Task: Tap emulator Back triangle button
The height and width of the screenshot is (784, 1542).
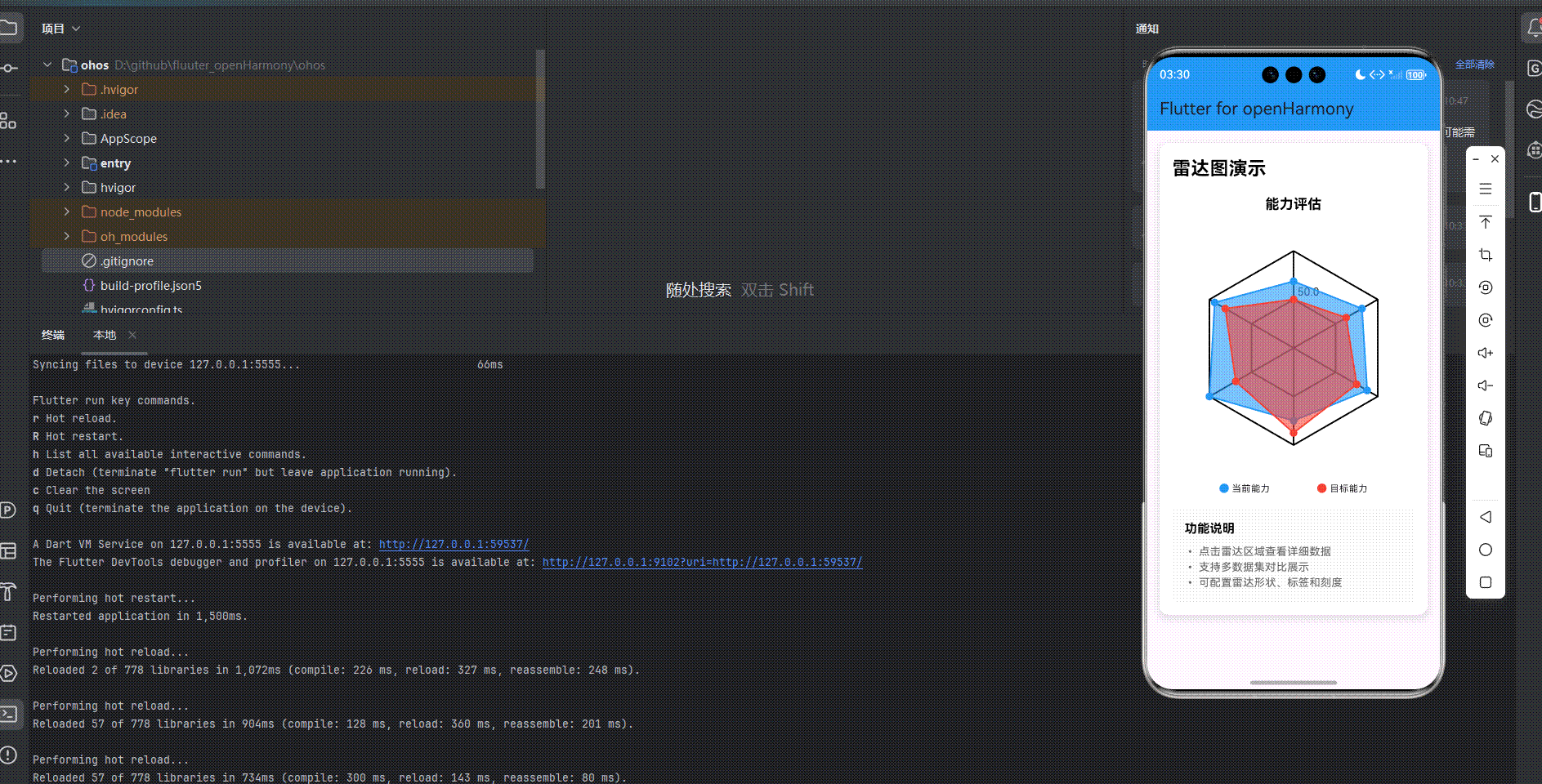Action: 1486,517
